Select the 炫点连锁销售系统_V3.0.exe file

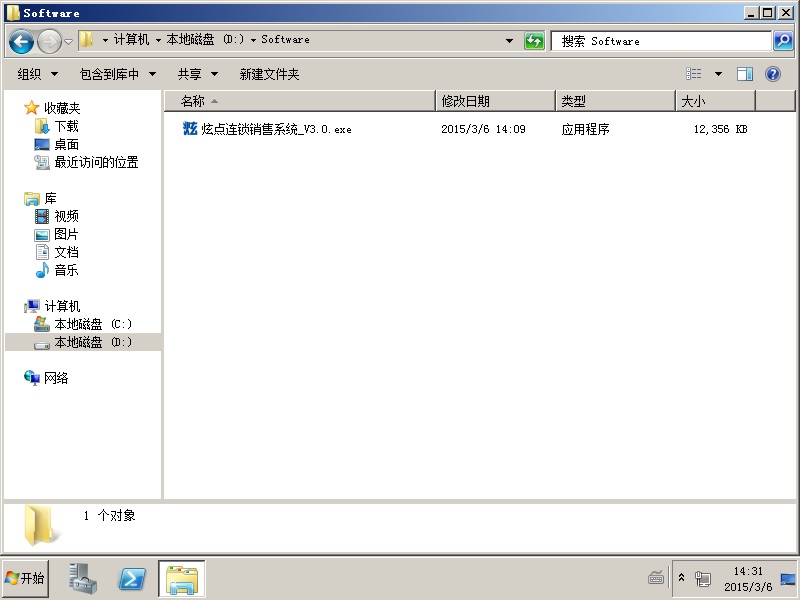(x=276, y=129)
